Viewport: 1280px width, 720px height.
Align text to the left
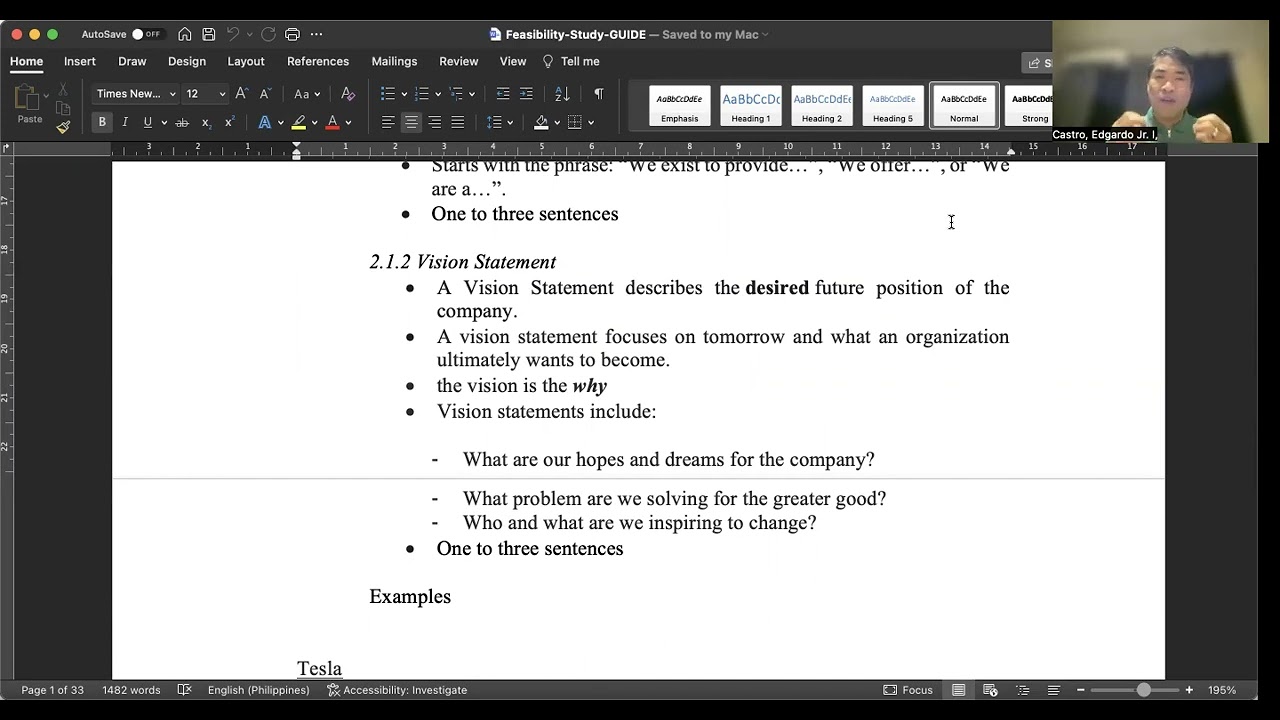(388, 122)
